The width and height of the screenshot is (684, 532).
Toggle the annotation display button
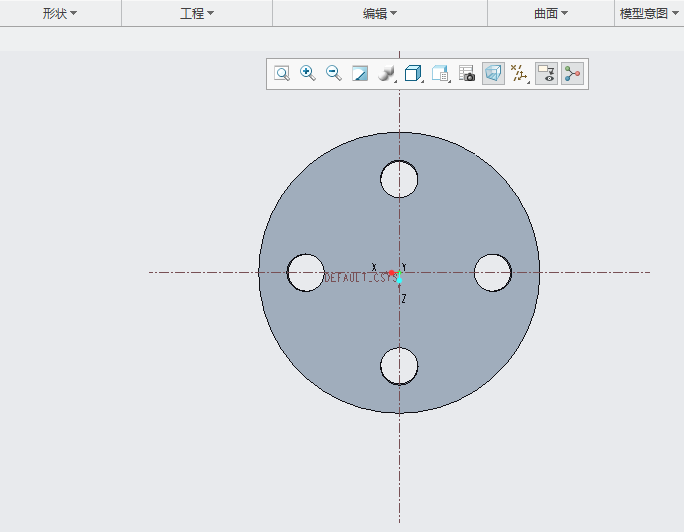546,73
